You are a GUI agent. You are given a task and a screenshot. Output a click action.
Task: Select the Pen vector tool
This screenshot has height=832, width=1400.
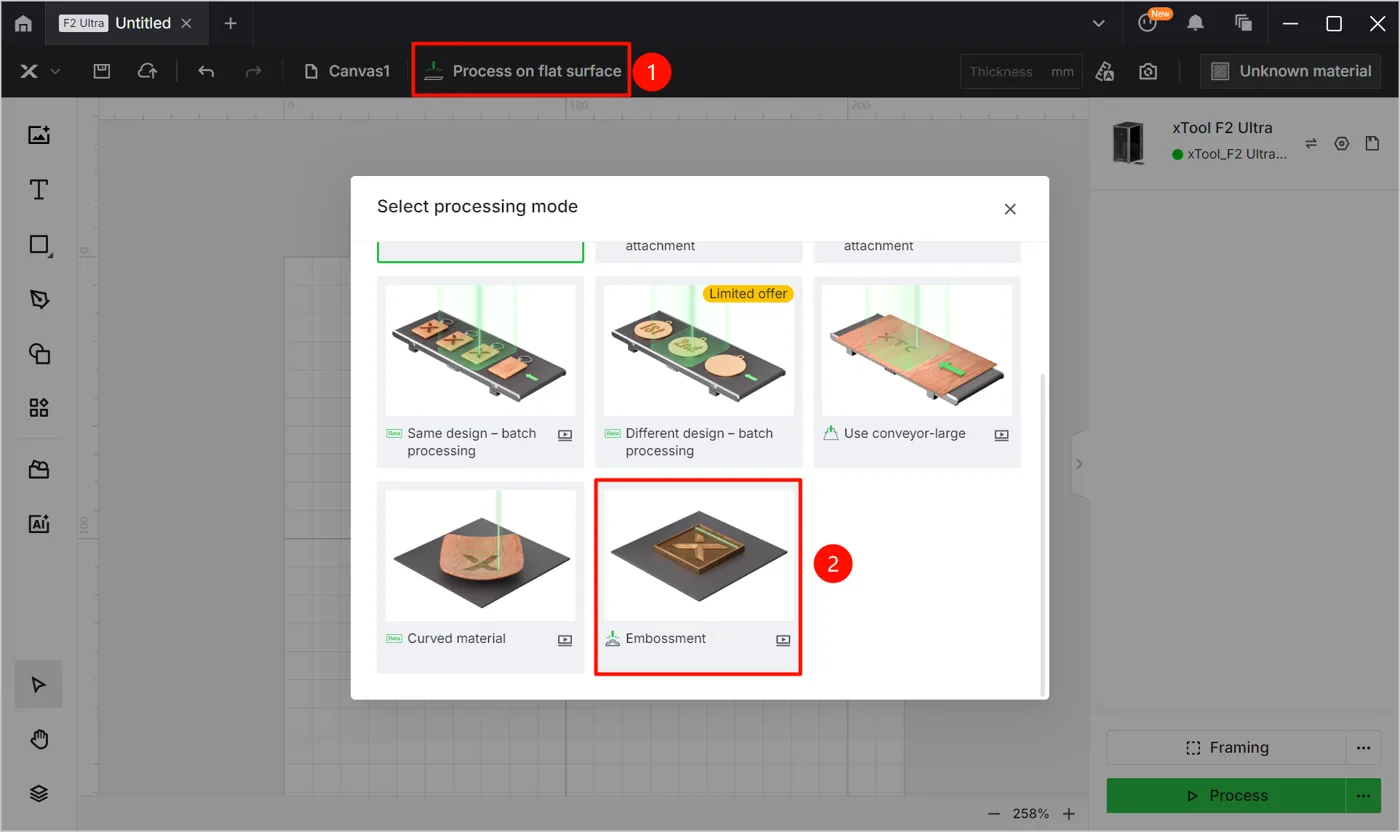pyautogui.click(x=39, y=299)
